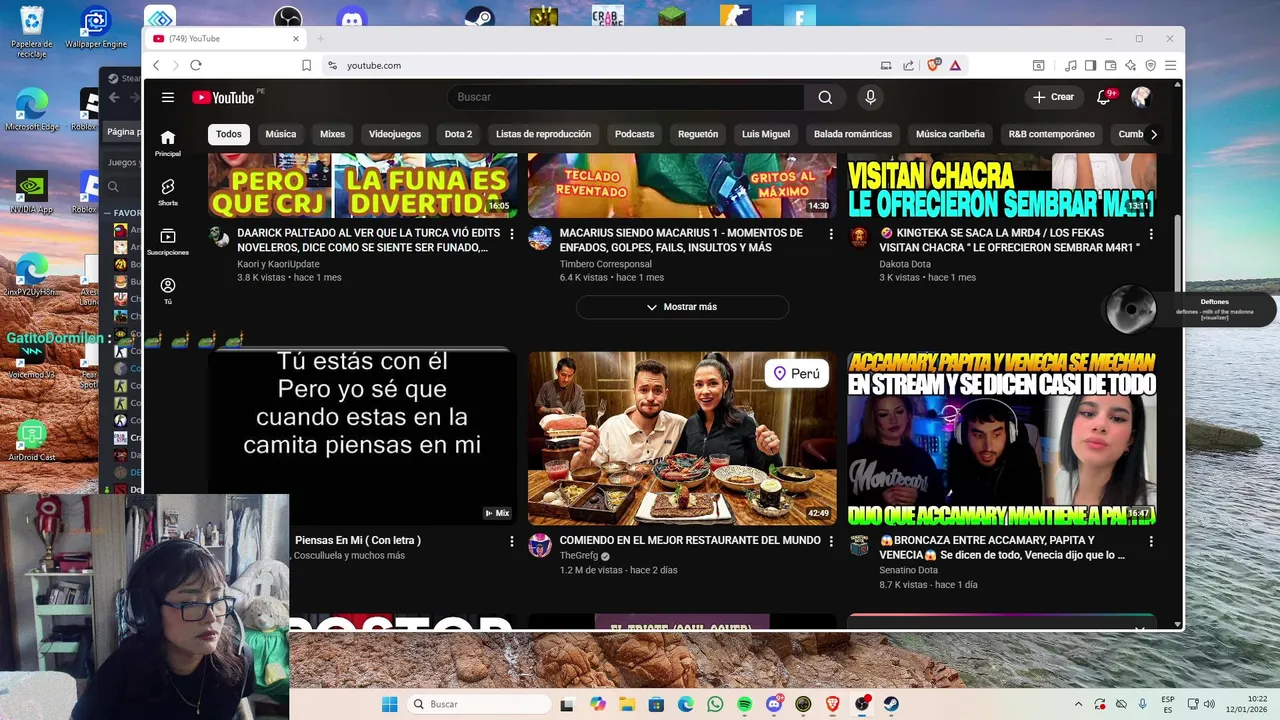Open the Timbero Corresponsal channel link
Viewport: 1280px width, 720px height.
605,264
